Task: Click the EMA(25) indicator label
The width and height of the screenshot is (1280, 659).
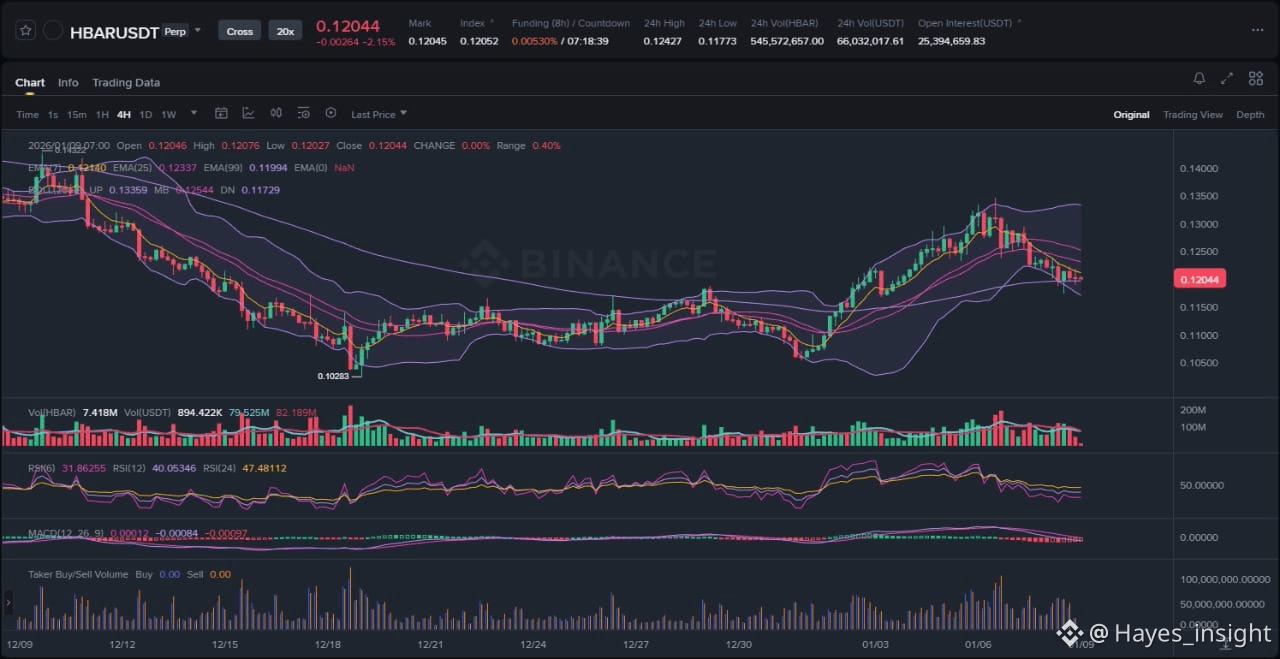Action: click(x=132, y=167)
